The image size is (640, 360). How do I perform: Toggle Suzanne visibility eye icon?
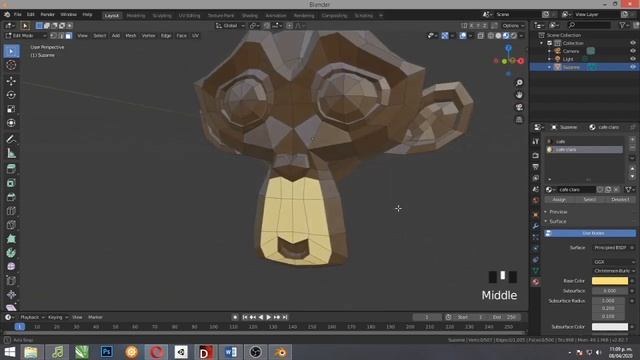(x=633, y=67)
